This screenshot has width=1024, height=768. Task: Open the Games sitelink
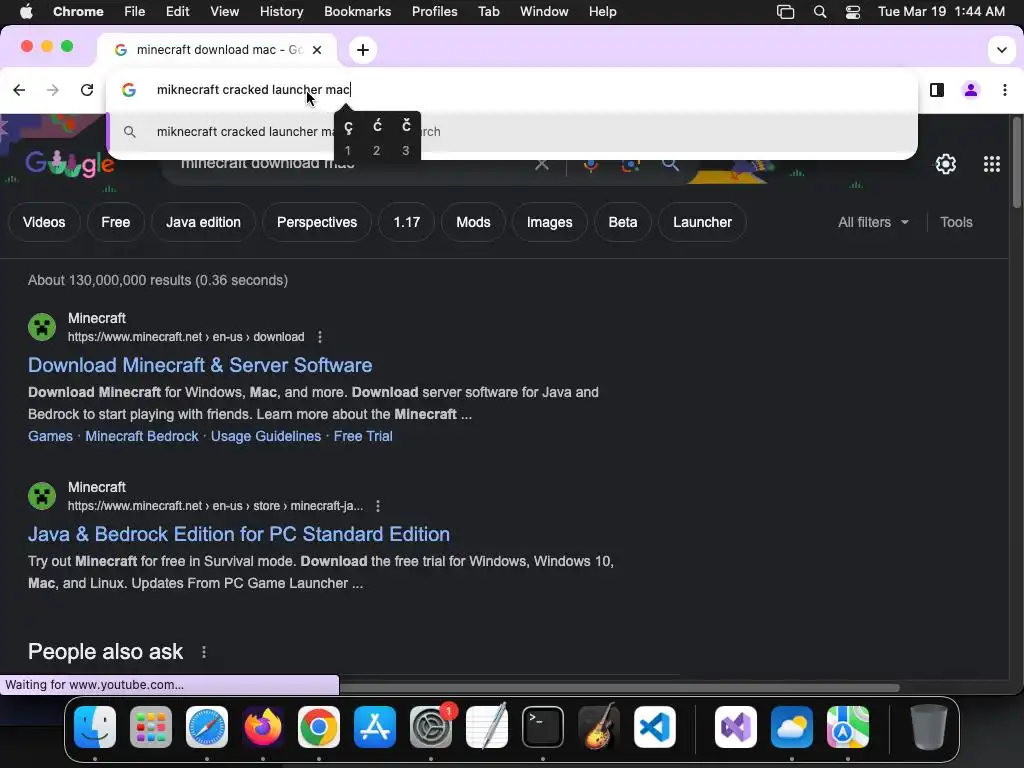(x=50, y=436)
